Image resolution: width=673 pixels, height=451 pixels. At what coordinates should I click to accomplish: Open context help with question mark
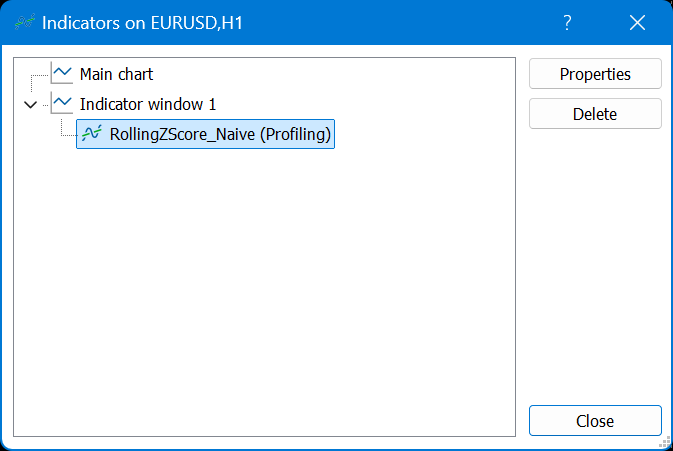coord(567,22)
